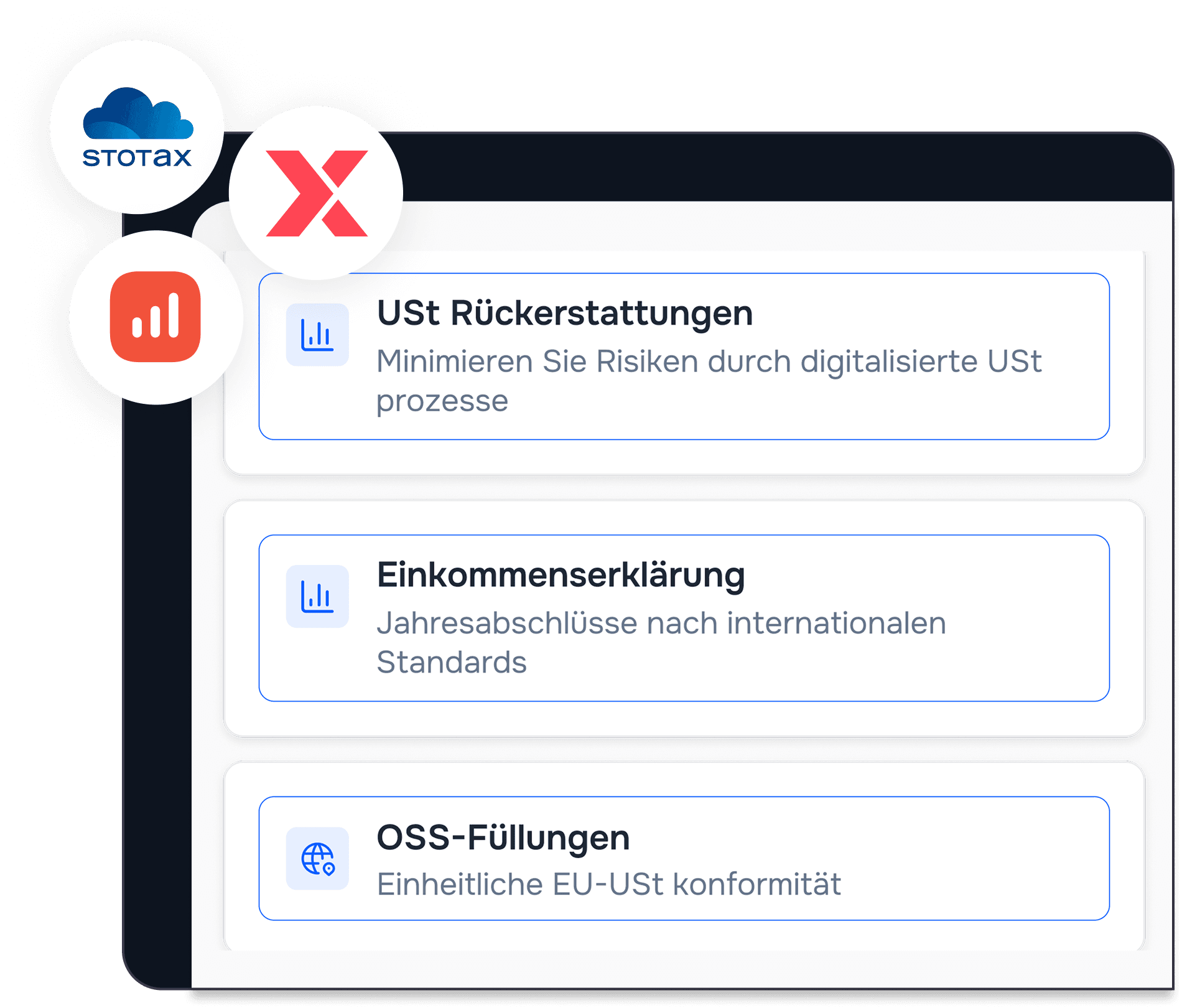This screenshot has width=1182, height=1008.
Task: Open the OSS-Füllungen heading
Action: pyautogui.click(x=503, y=838)
